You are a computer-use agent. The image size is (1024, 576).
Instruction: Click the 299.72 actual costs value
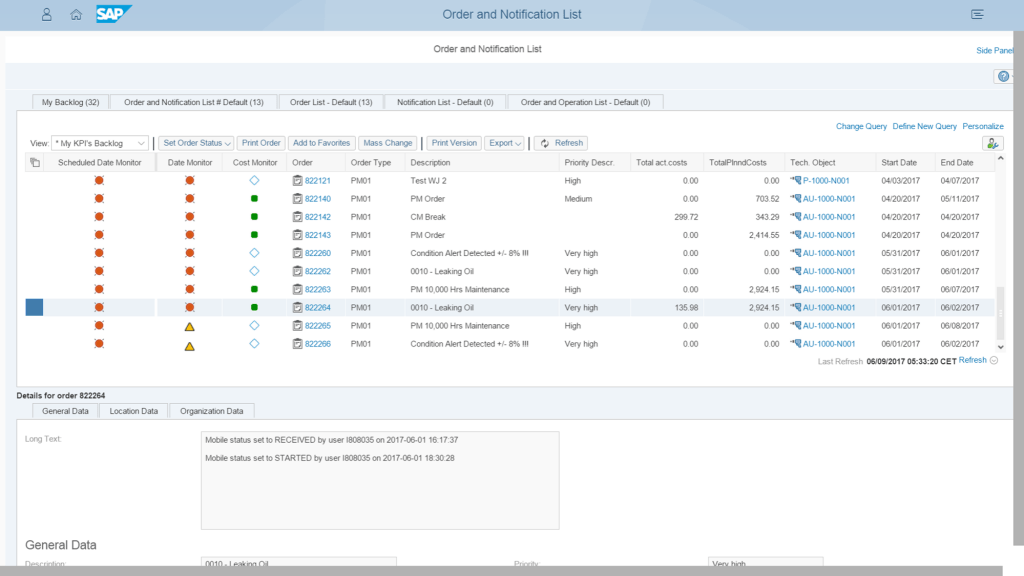(x=686, y=217)
